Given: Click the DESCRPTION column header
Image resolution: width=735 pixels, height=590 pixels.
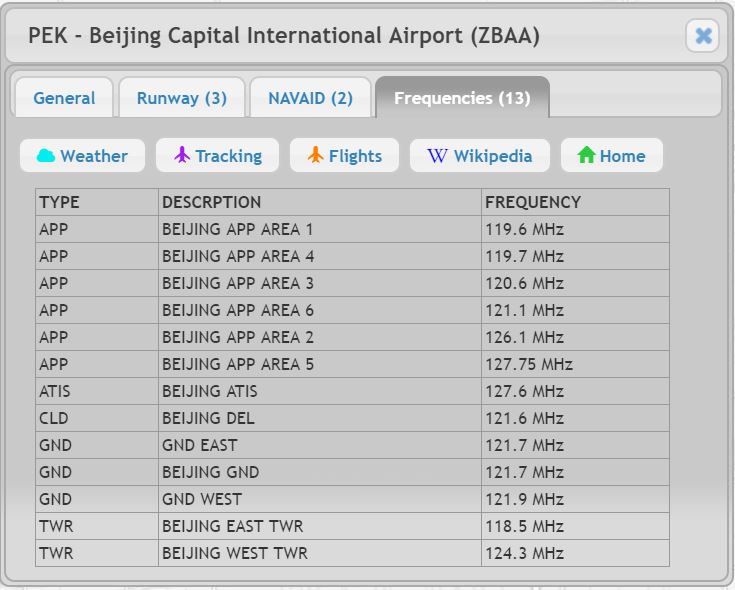Looking at the screenshot, I should point(320,202).
